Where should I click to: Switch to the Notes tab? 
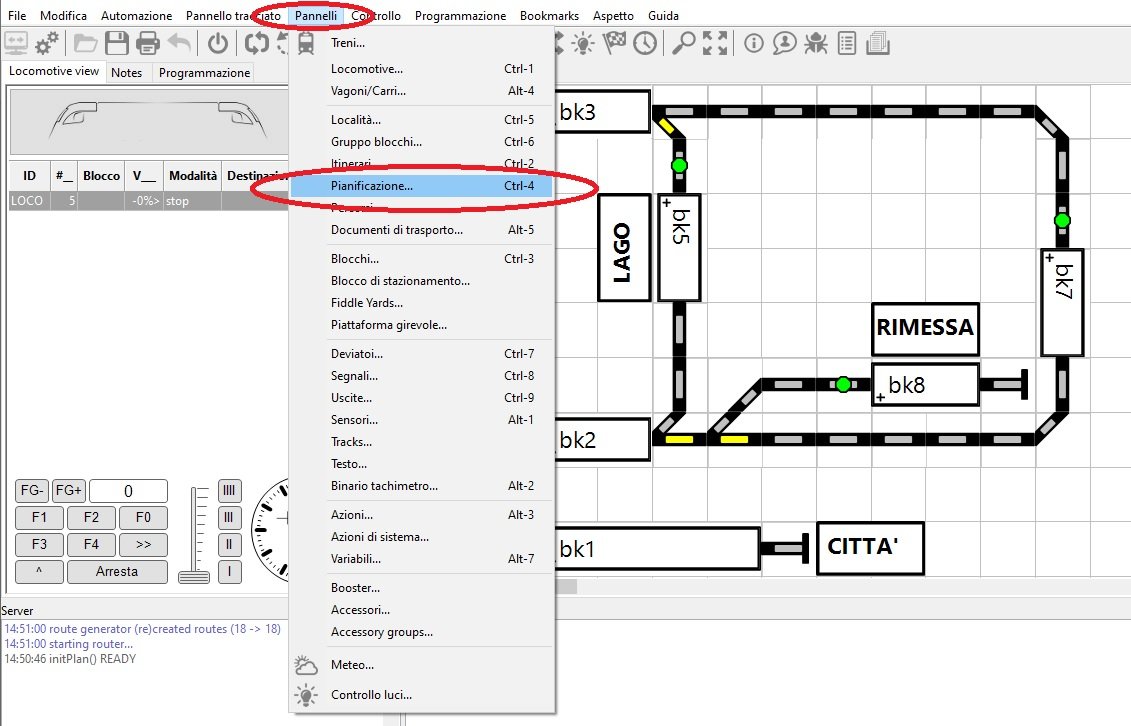pyautogui.click(x=127, y=73)
